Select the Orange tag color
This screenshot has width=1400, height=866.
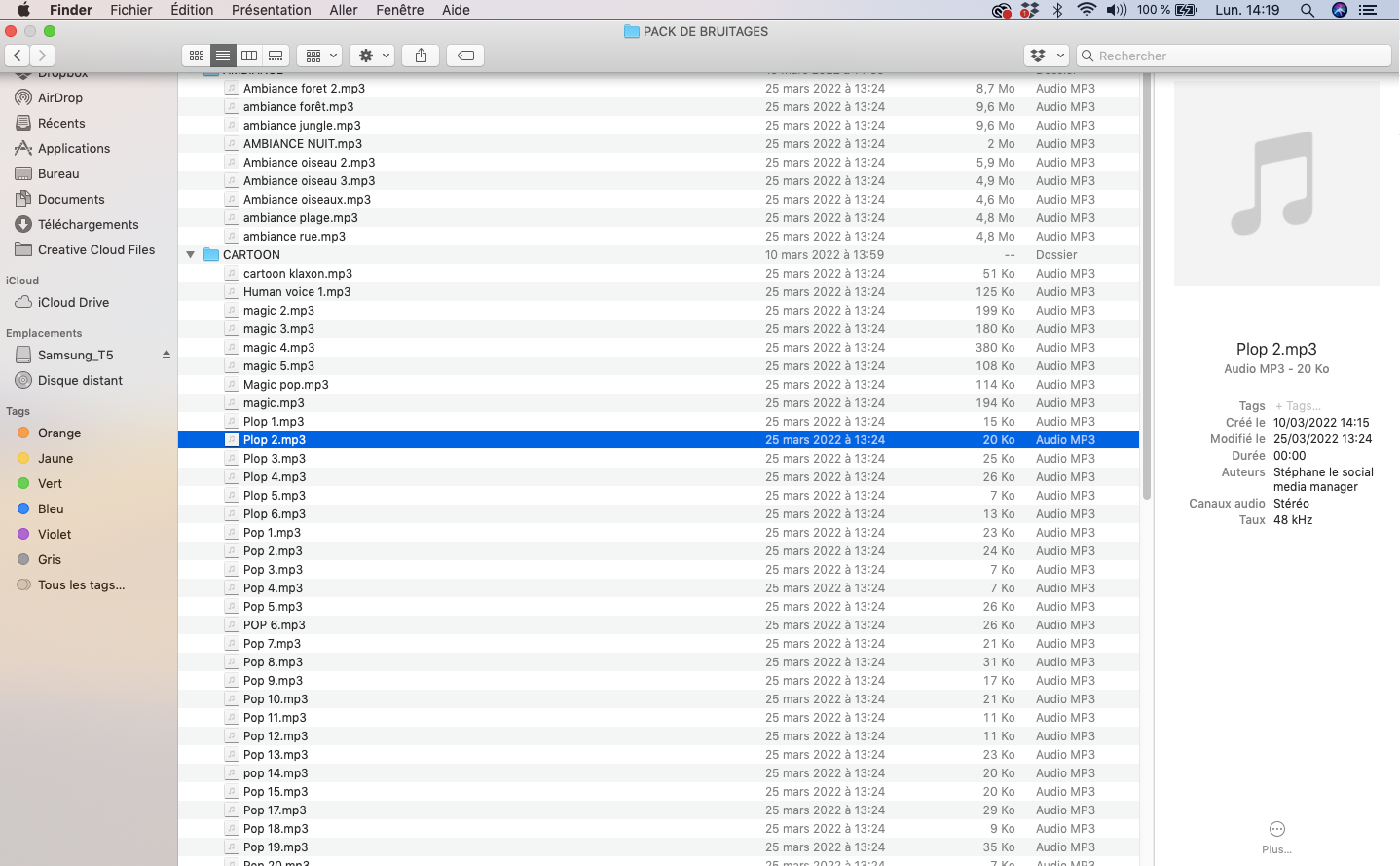[58, 433]
